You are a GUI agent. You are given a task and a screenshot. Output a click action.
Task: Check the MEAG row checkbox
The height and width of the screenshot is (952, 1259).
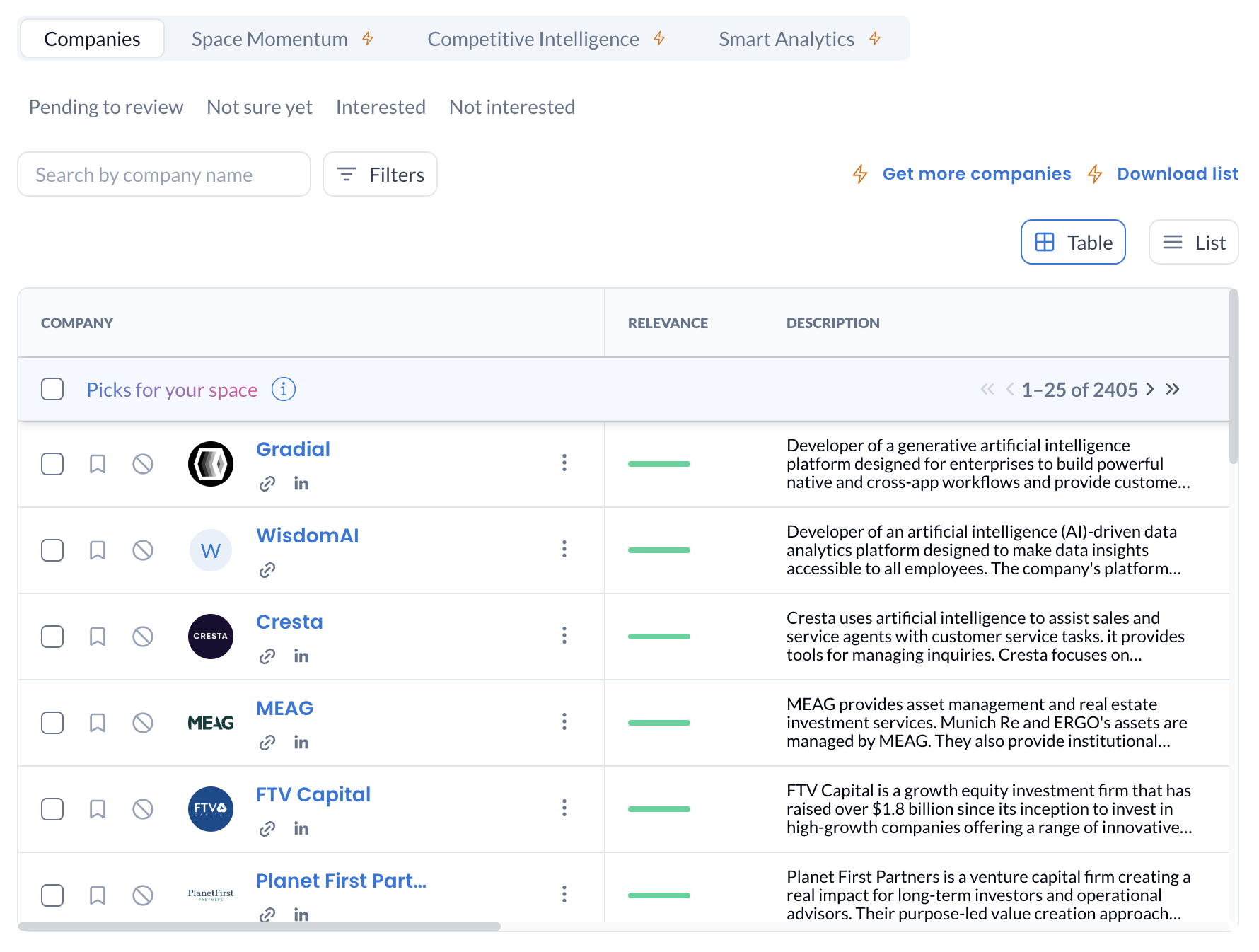tap(52, 723)
